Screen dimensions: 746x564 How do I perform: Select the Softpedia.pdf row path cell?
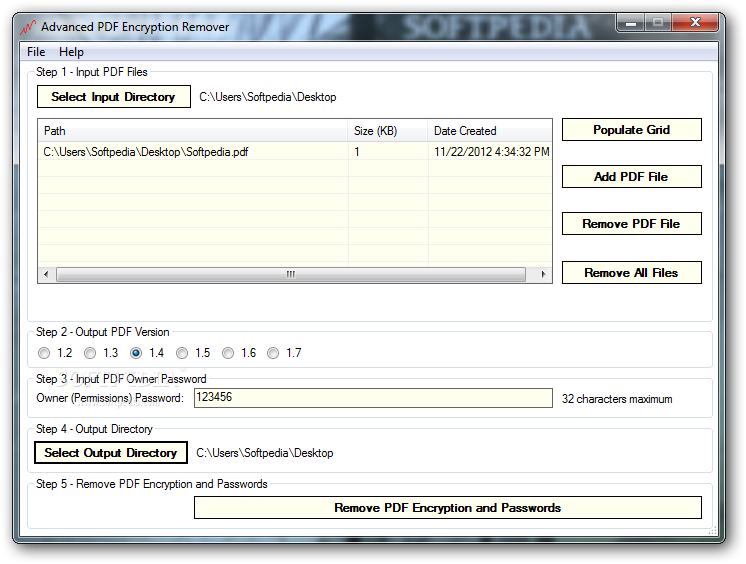tap(193, 152)
